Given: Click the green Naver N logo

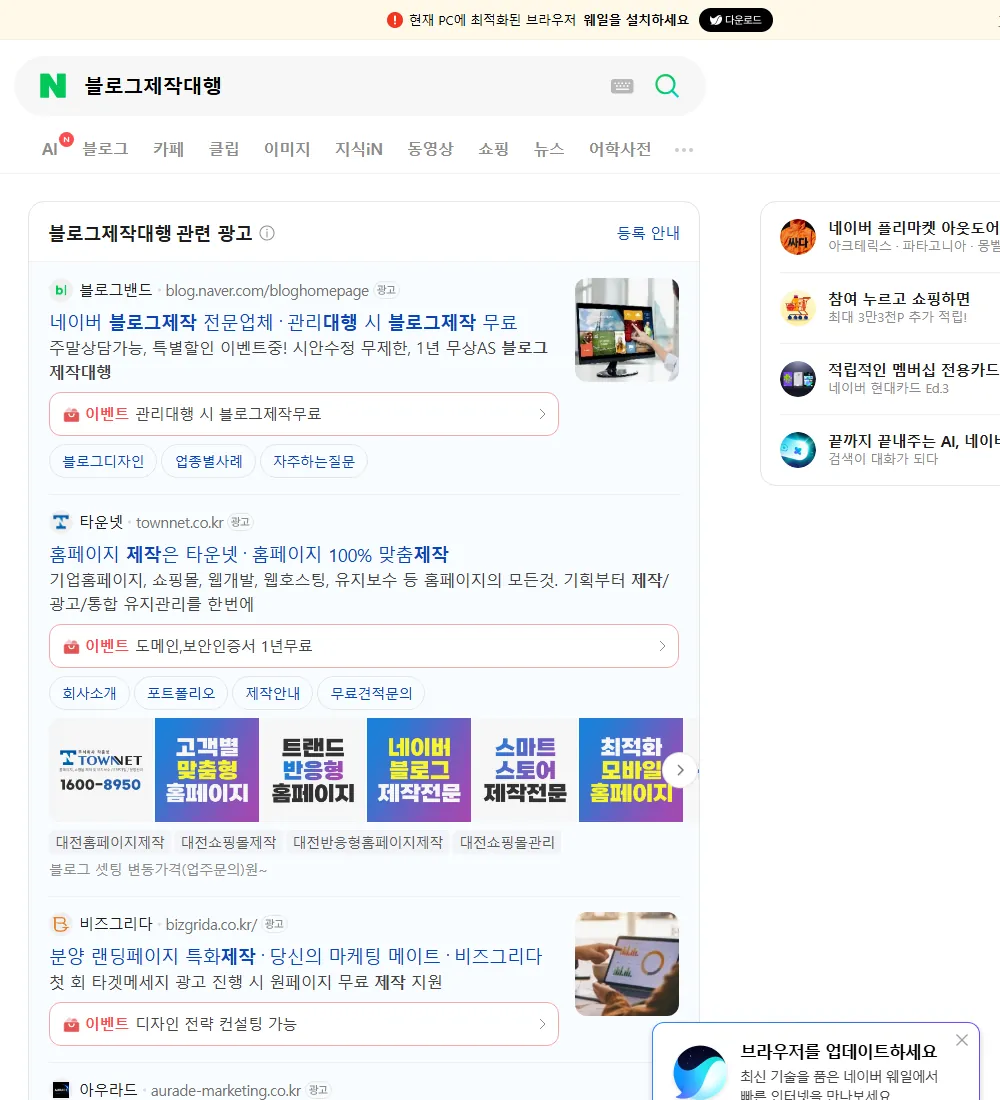Looking at the screenshot, I should [x=53, y=86].
